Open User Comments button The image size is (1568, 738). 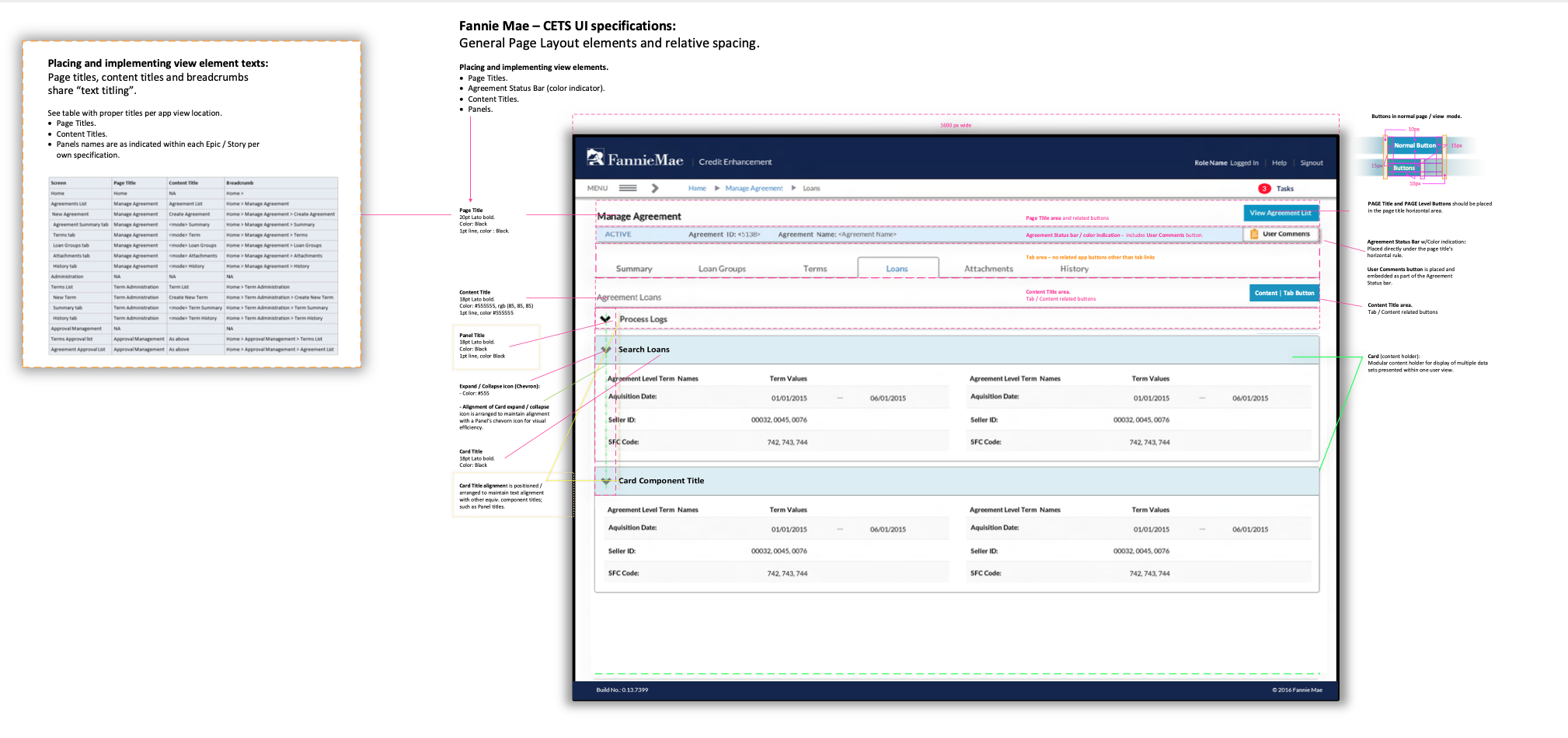[x=1281, y=234]
